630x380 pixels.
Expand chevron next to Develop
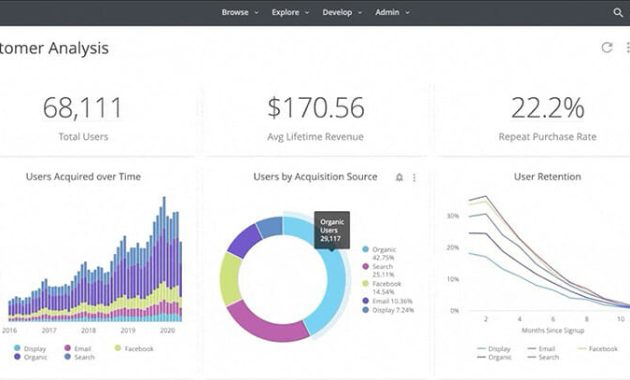coord(360,13)
